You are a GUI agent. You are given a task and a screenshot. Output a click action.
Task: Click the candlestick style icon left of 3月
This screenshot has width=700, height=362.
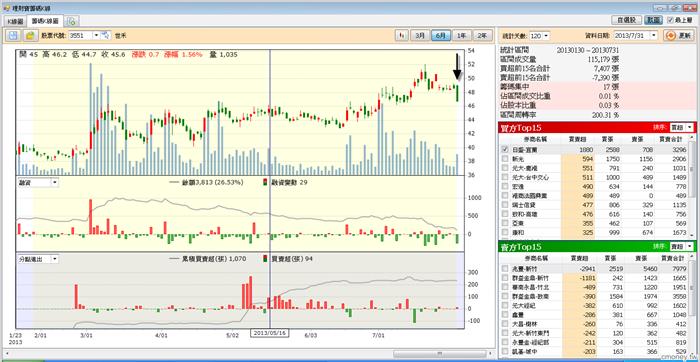point(402,35)
